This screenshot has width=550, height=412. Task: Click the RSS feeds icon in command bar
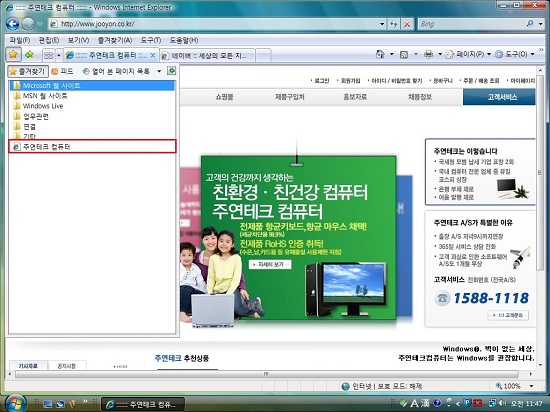point(404,54)
